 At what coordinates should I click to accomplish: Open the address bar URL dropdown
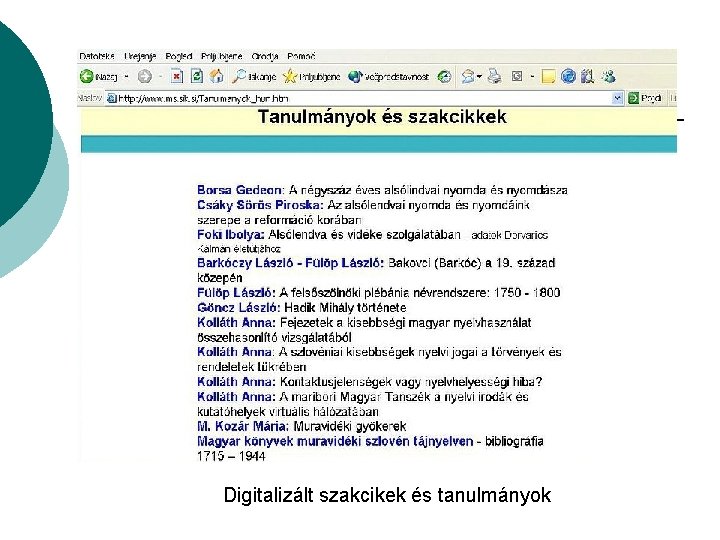618,98
